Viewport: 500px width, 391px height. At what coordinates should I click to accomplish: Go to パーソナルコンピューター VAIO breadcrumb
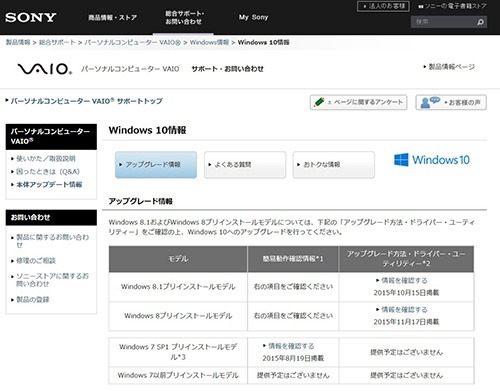[x=133, y=42]
